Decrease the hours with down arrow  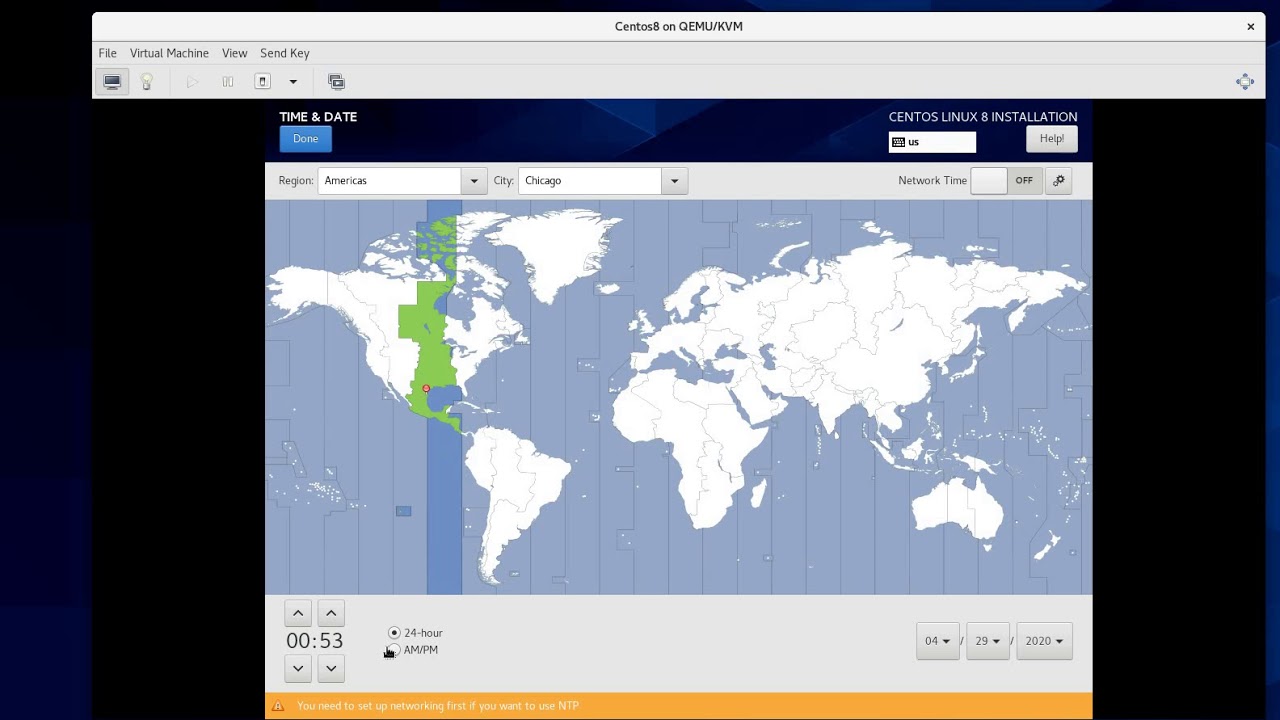pyautogui.click(x=298, y=668)
